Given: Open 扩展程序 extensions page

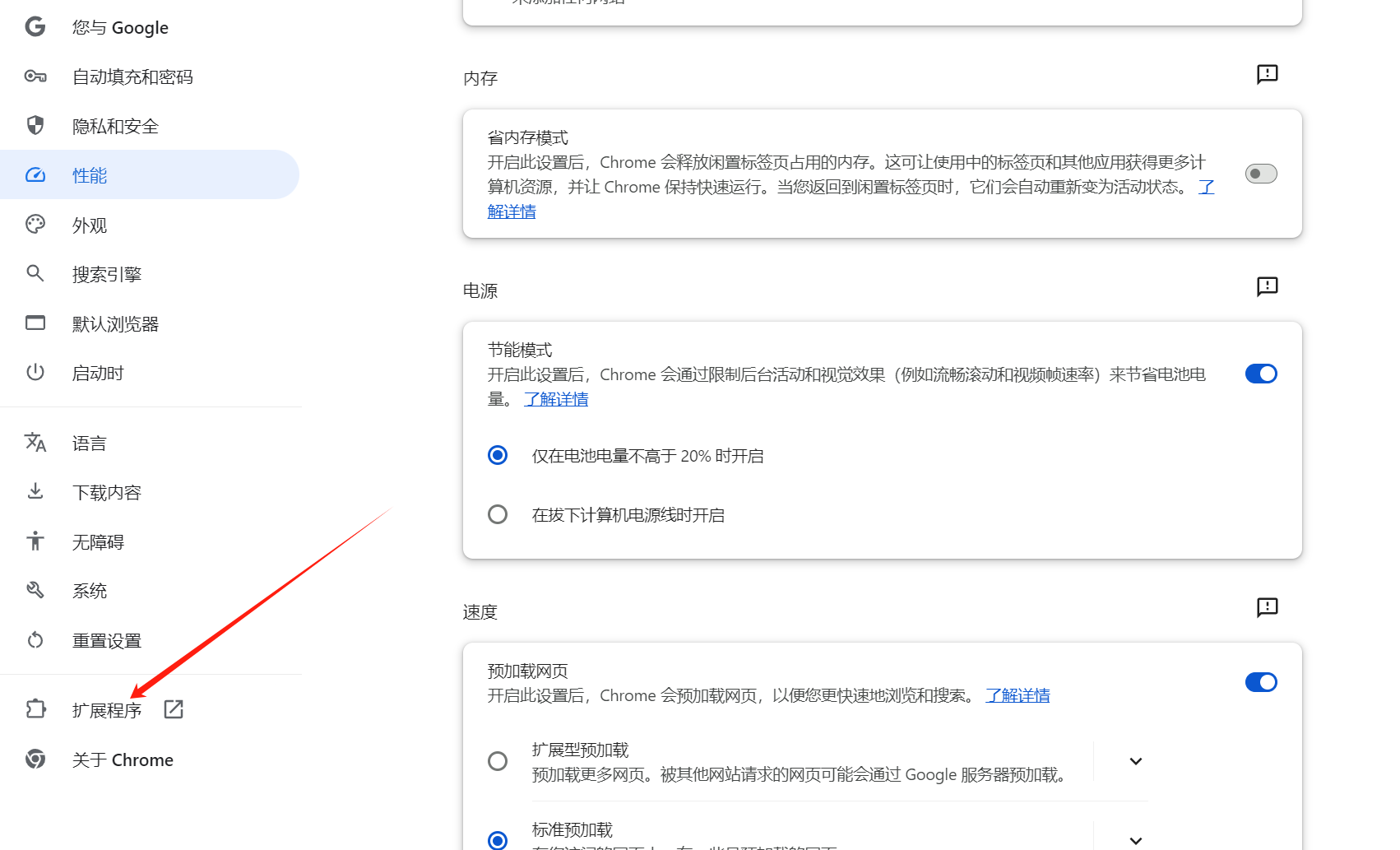Looking at the screenshot, I should tap(150, 709).
